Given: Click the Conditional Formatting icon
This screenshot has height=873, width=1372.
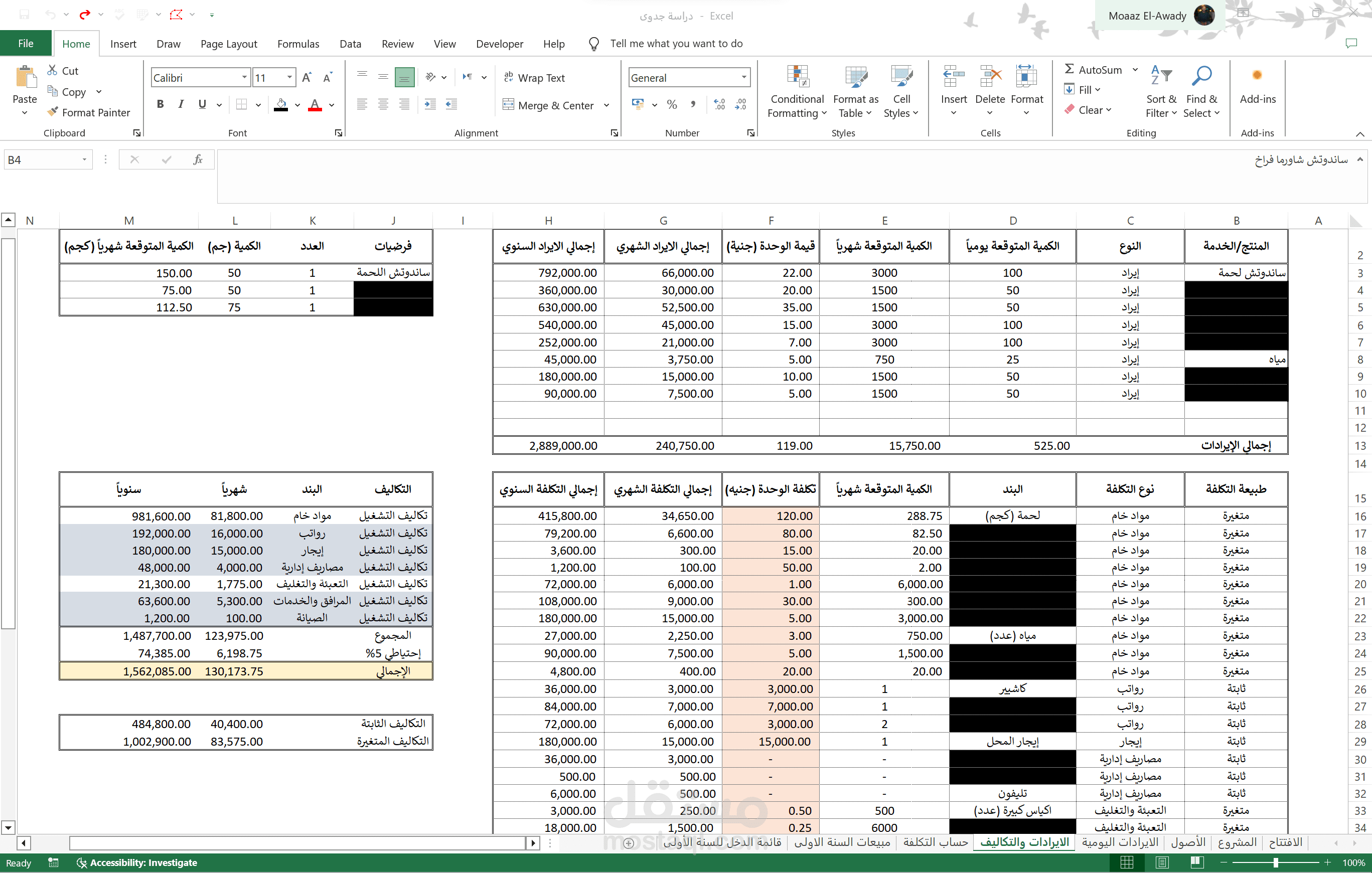Looking at the screenshot, I should pos(797,77).
